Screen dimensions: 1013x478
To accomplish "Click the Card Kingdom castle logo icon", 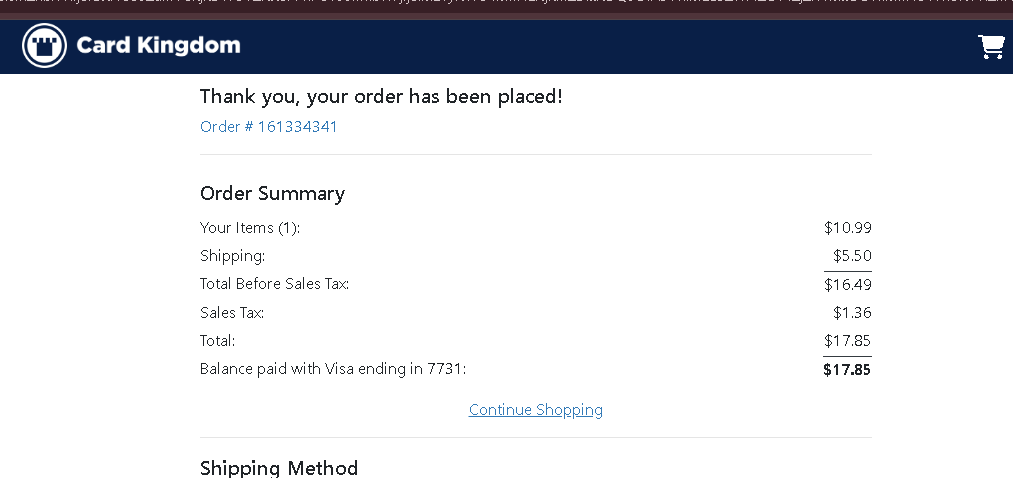I will [x=44, y=45].
